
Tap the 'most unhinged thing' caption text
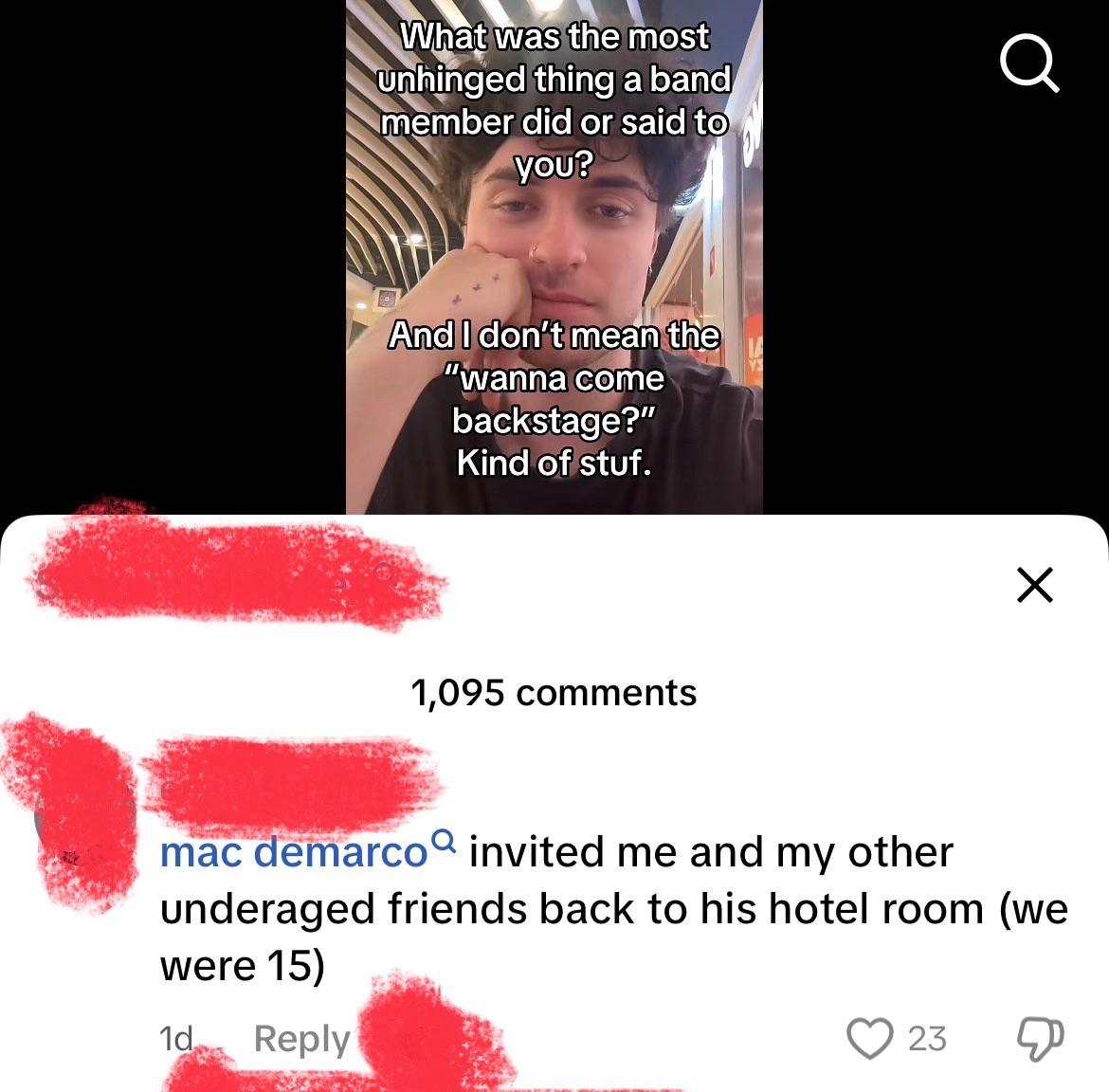point(554,100)
